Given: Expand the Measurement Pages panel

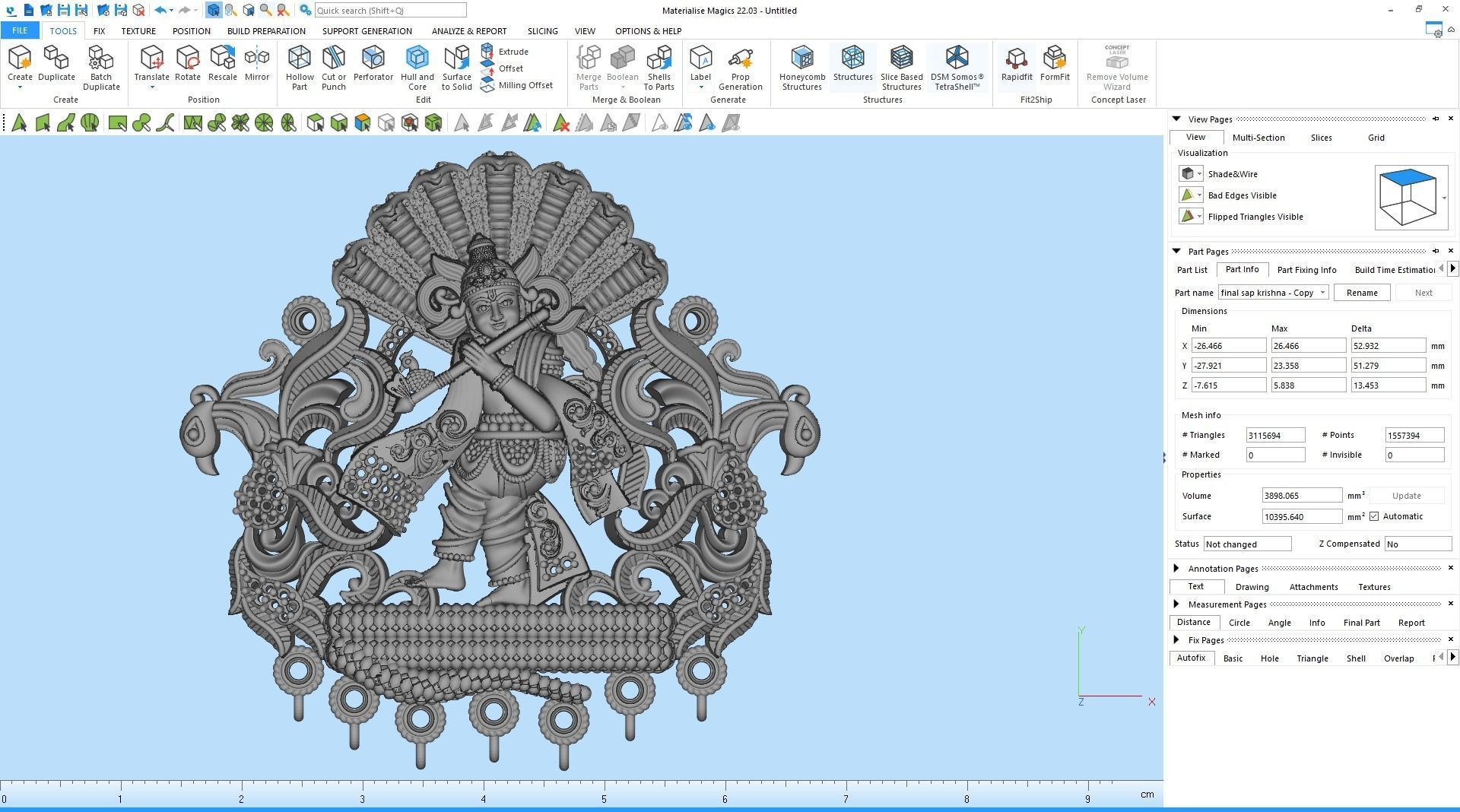Looking at the screenshot, I should click(1176, 604).
